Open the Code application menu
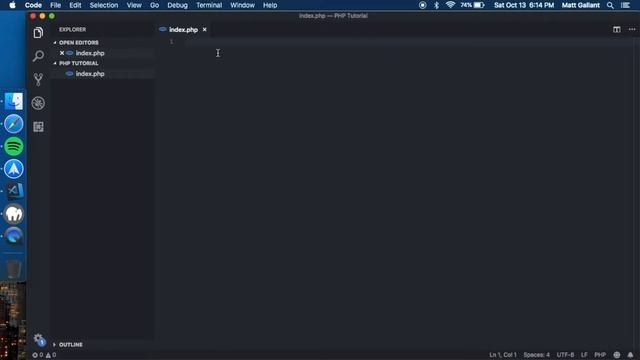 (x=33, y=5)
